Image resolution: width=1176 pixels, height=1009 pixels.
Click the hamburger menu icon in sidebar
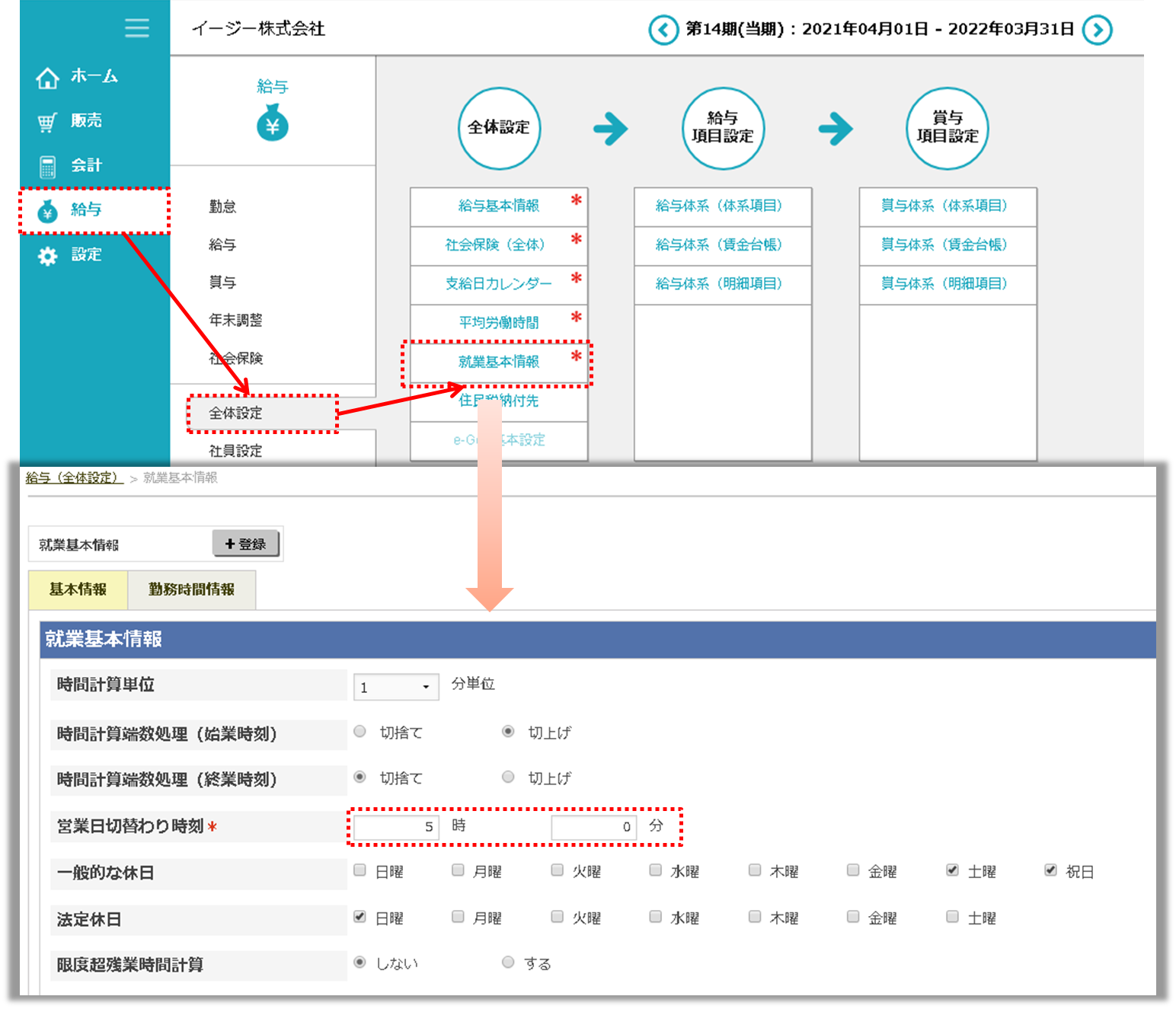coord(137,28)
